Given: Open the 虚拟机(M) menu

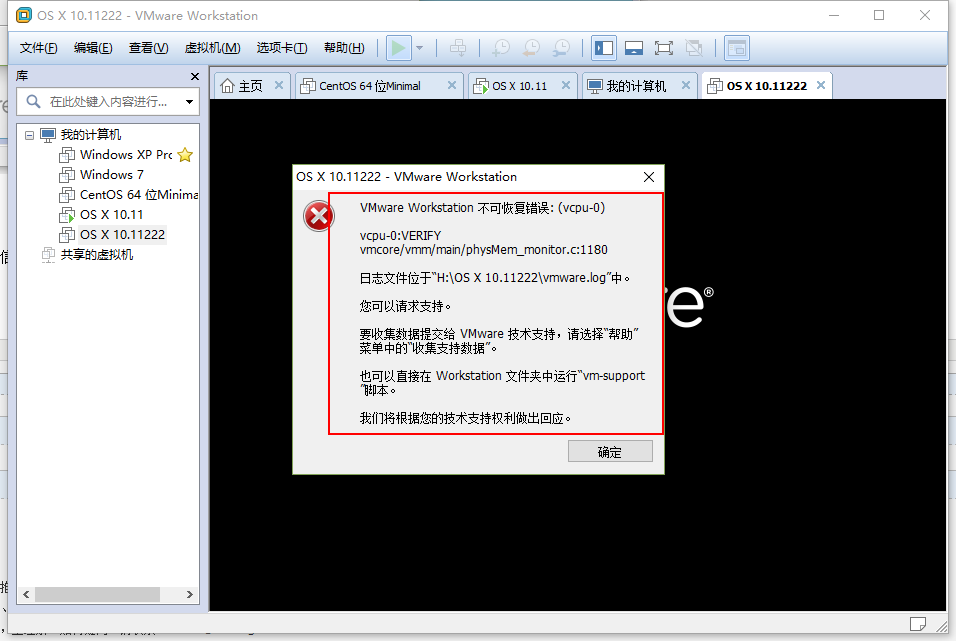Looking at the screenshot, I should [x=212, y=48].
